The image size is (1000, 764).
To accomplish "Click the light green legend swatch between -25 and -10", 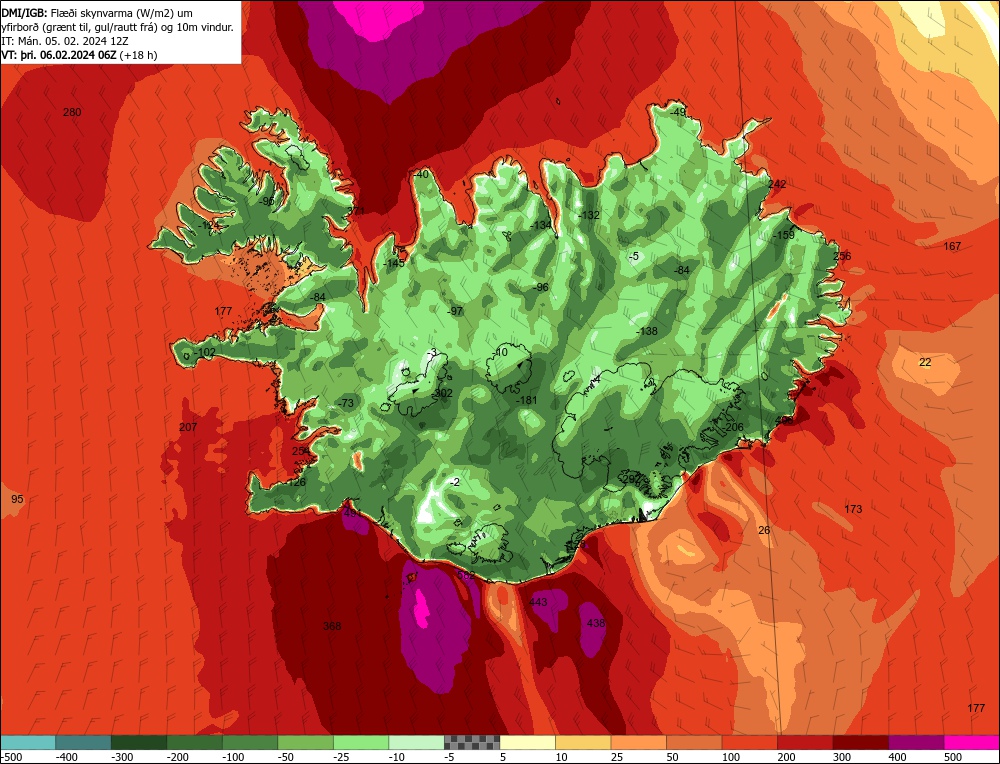I will [x=361, y=742].
